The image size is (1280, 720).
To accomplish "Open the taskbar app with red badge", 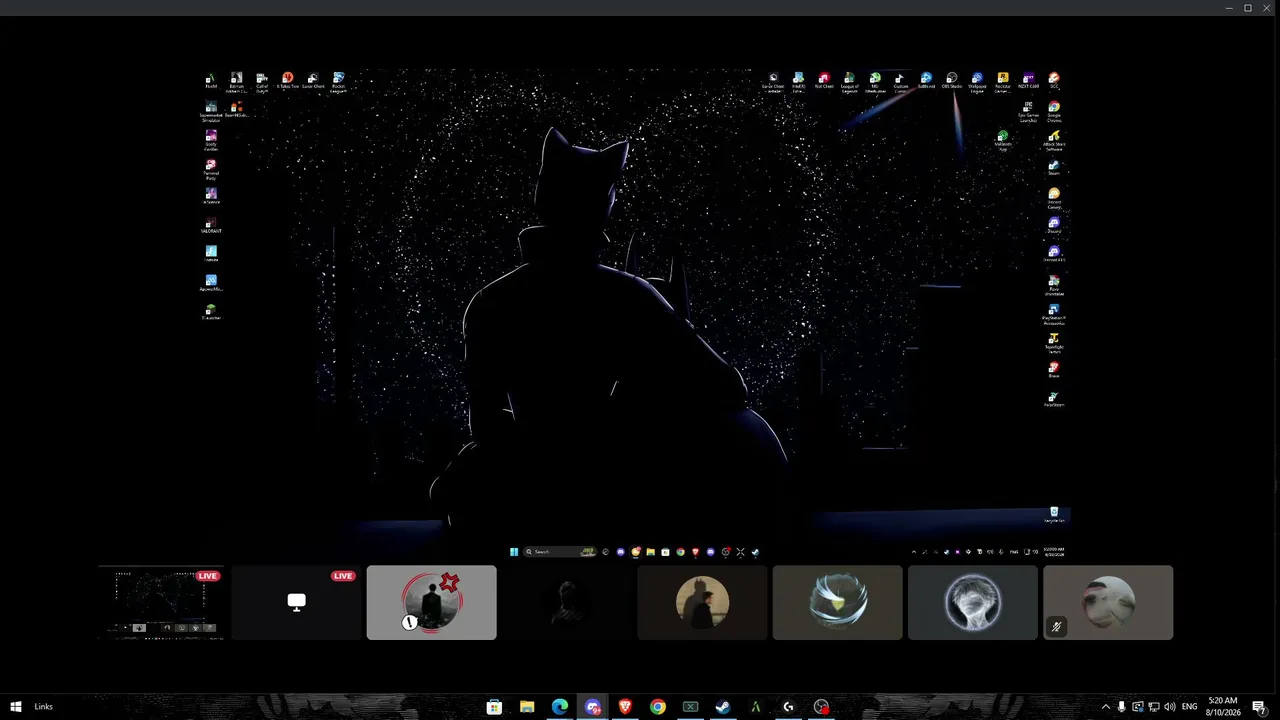I will click(821, 707).
